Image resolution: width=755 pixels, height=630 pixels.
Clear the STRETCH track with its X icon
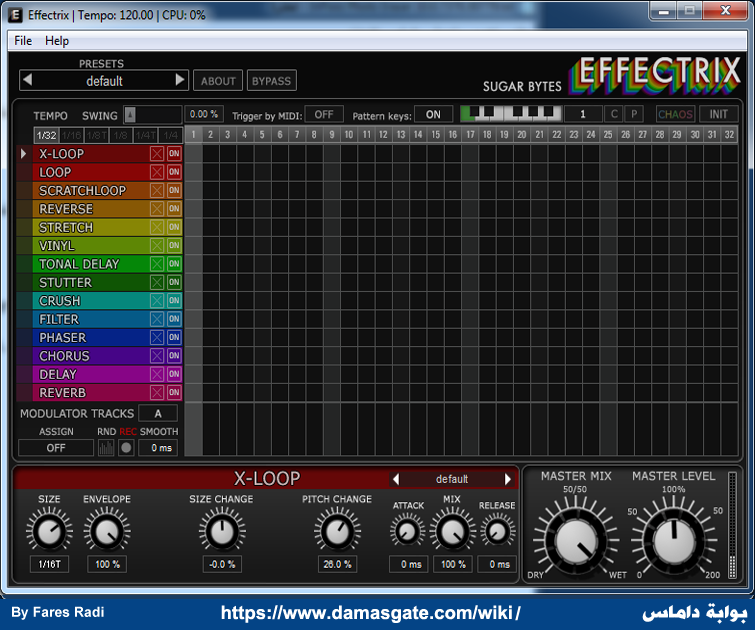click(157, 227)
